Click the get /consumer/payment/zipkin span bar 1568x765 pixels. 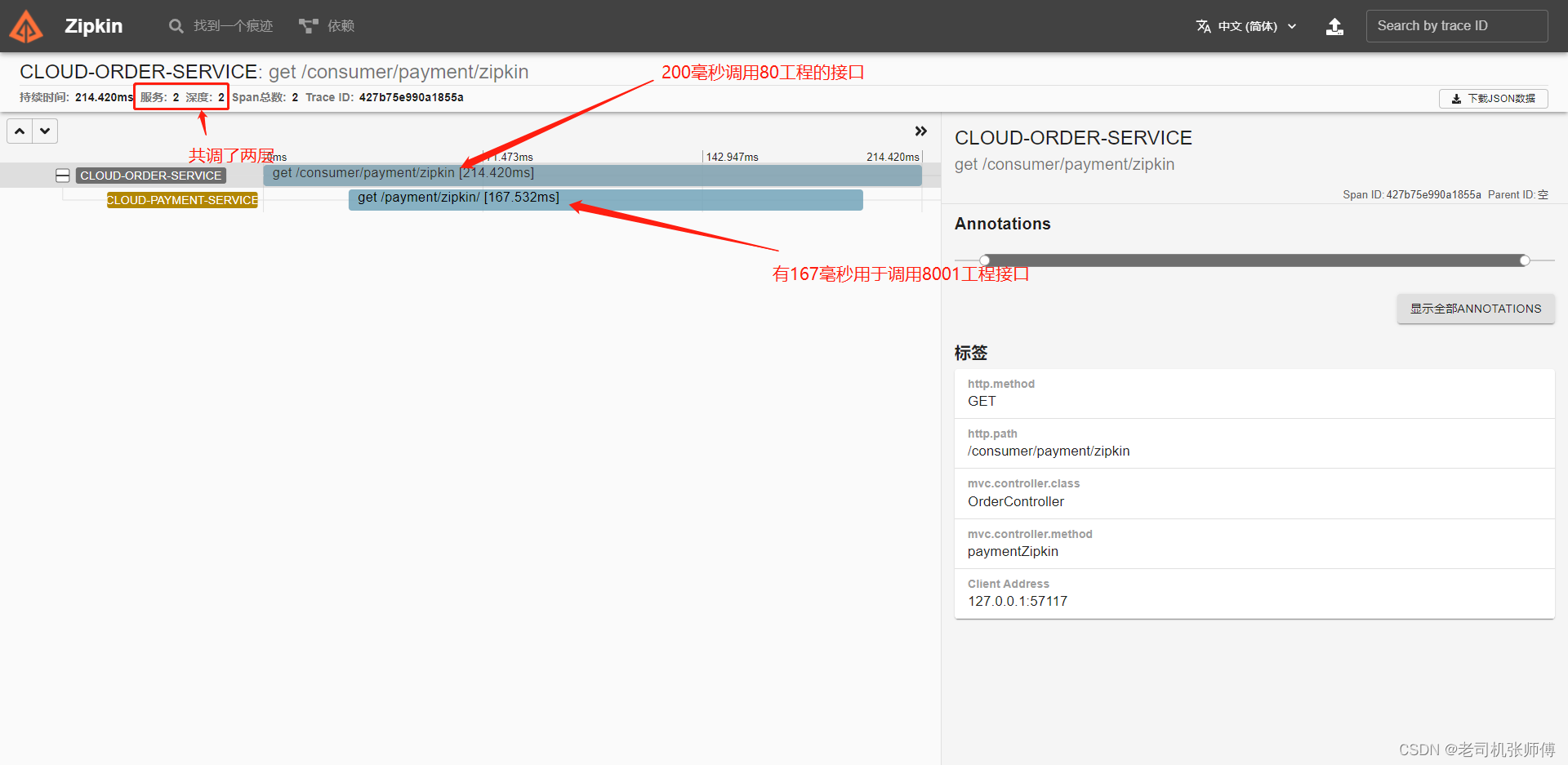point(592,175)
